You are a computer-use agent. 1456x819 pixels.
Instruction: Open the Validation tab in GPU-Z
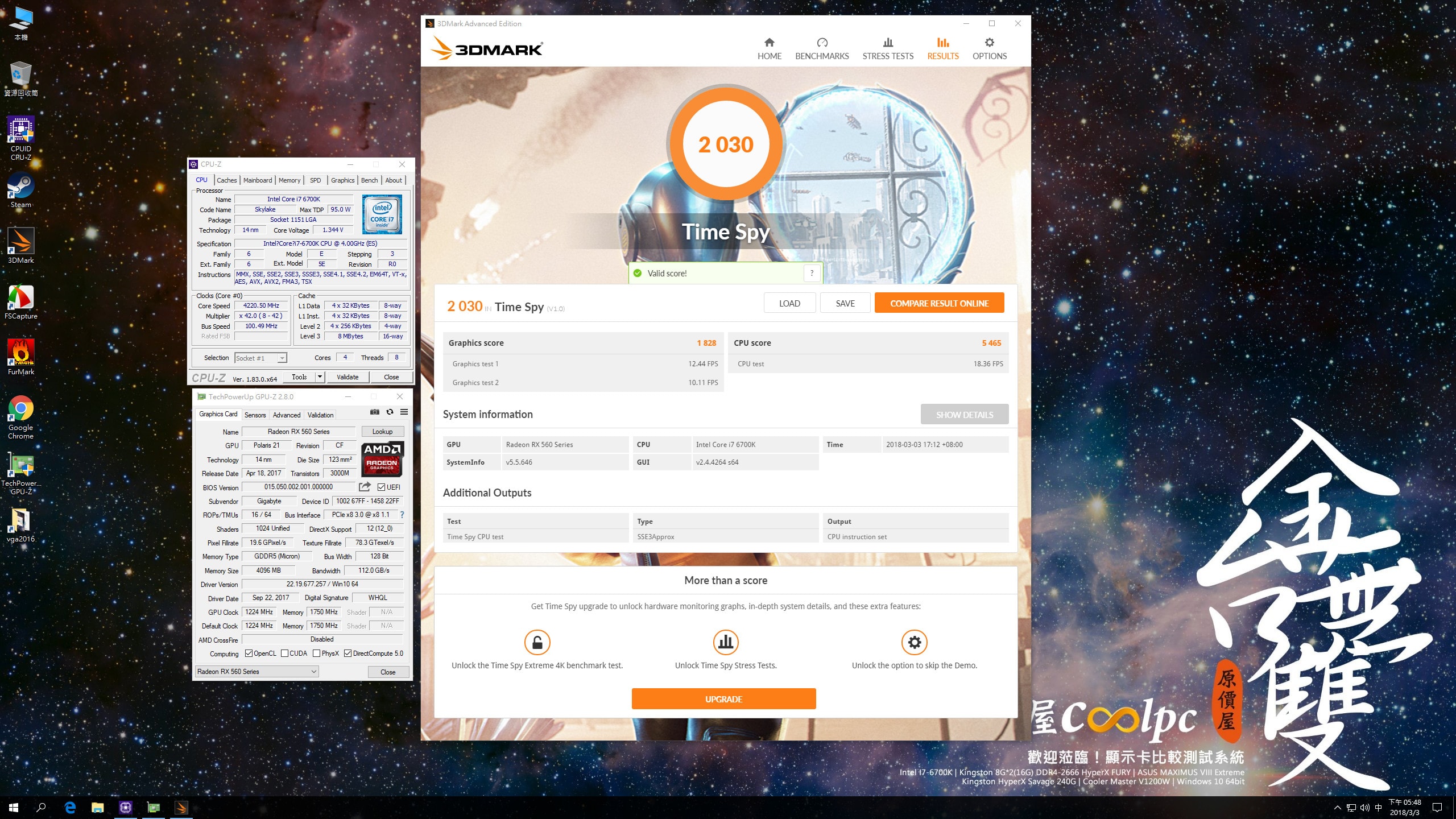point(320,415)
